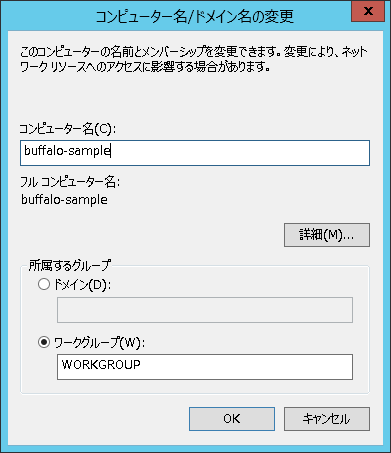
Task: Click empty space inside 所属するグループ box bottom
Action: 195,387
